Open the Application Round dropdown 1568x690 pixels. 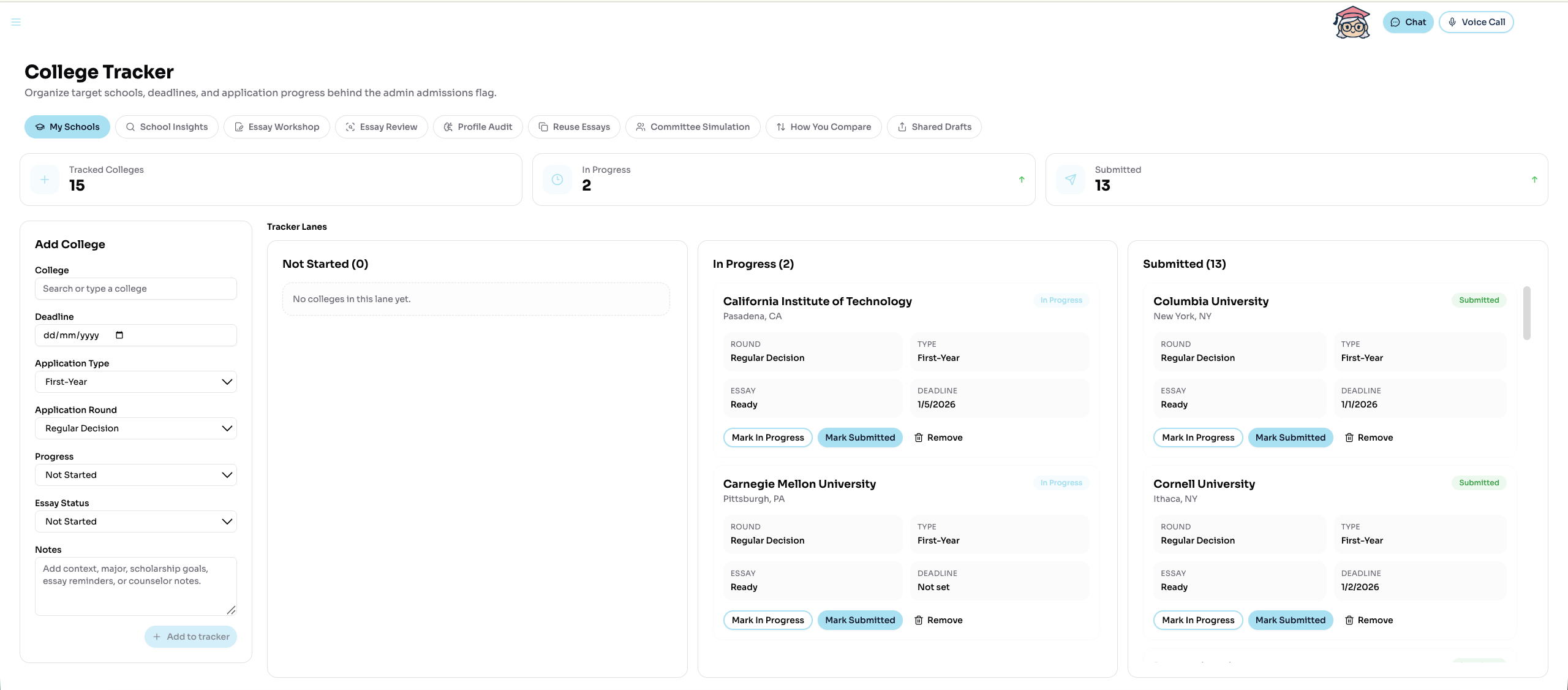tap(135, 428)
